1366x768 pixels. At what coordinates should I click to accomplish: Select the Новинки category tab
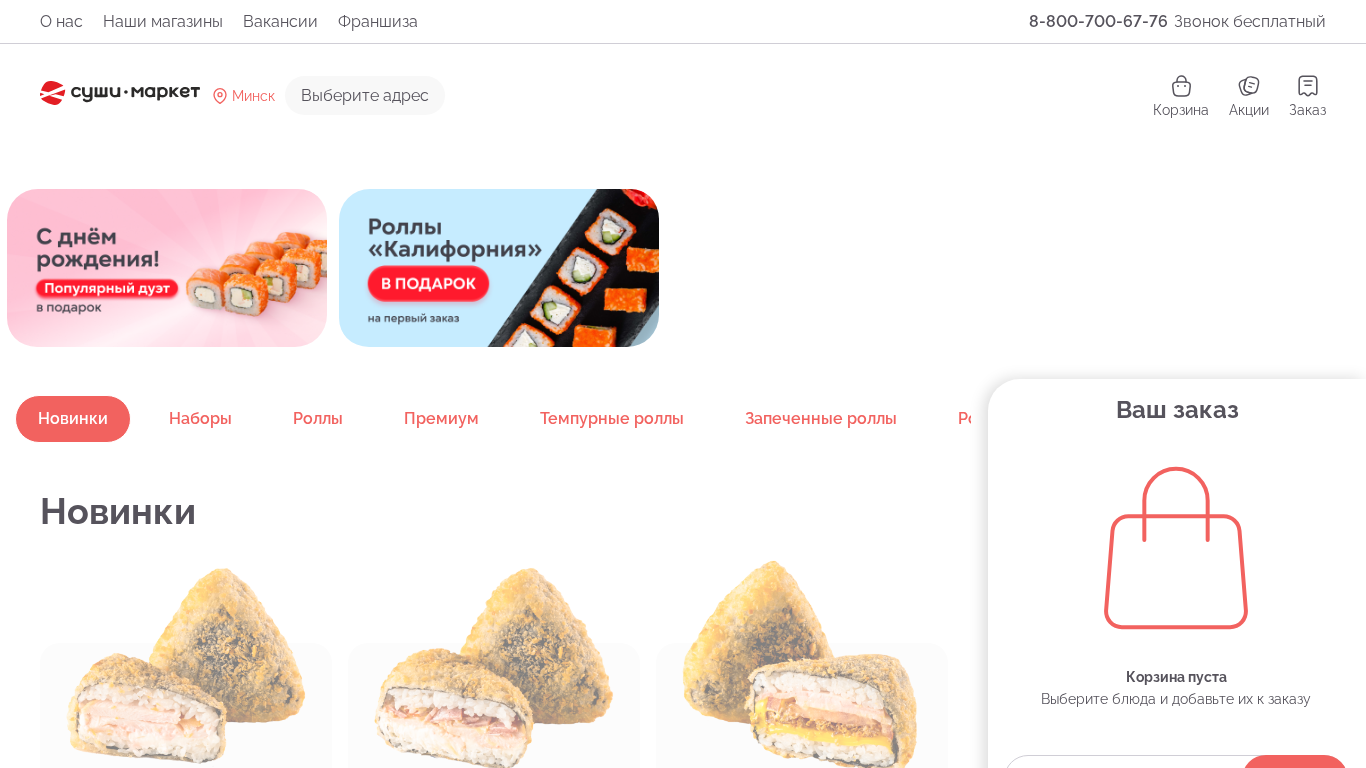(73, 419)
